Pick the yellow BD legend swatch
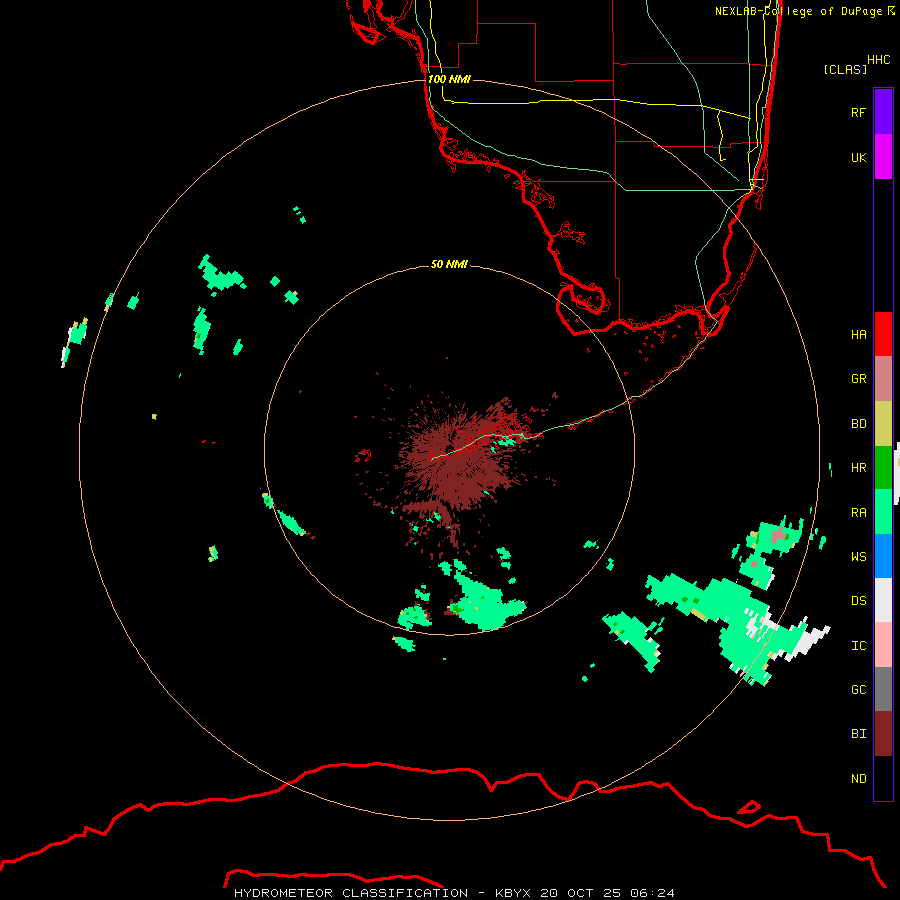This screenshot has width=900, height=900. click(x=883, y=424)
